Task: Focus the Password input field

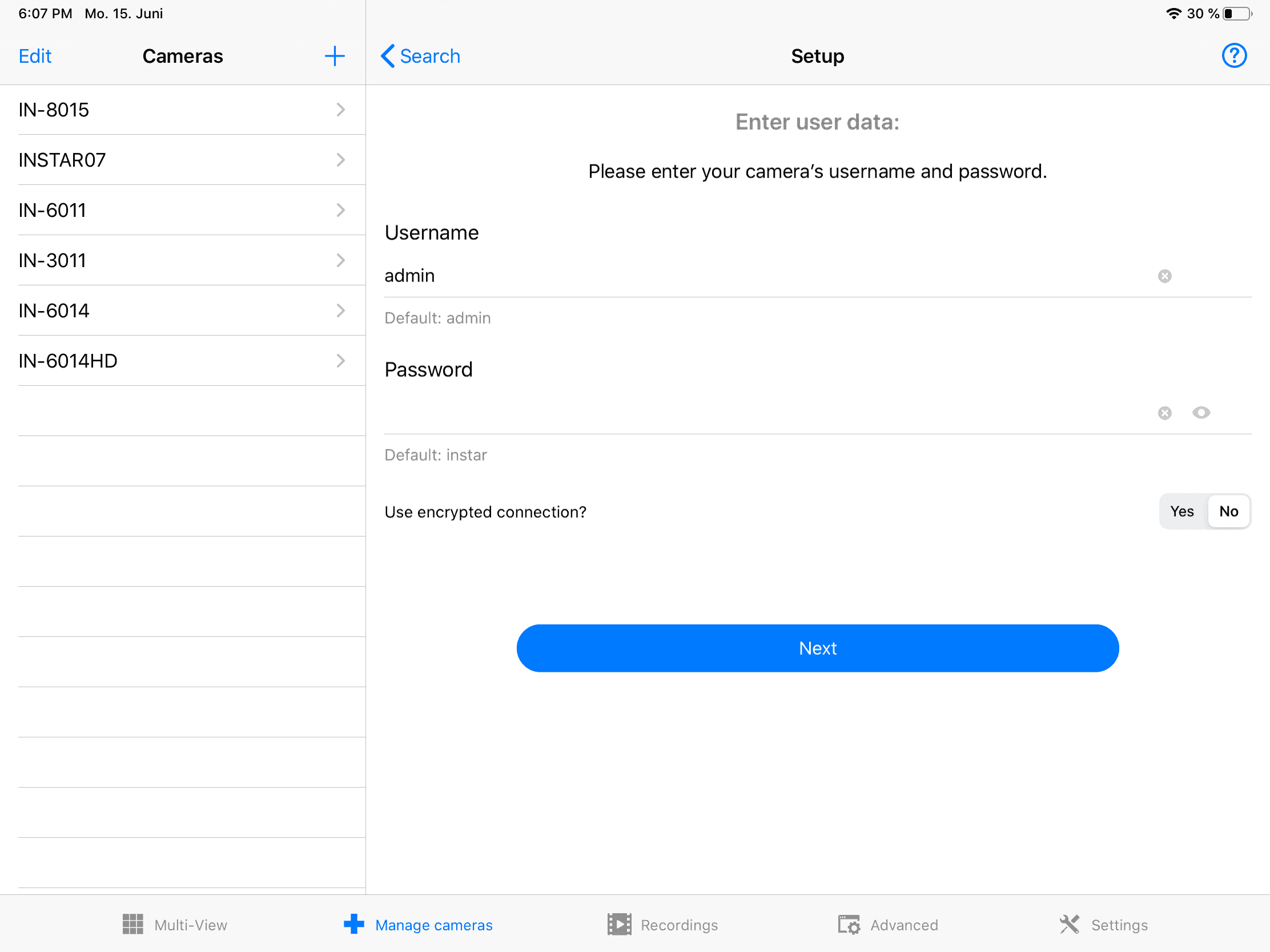Action: click(x=763, y=413)
